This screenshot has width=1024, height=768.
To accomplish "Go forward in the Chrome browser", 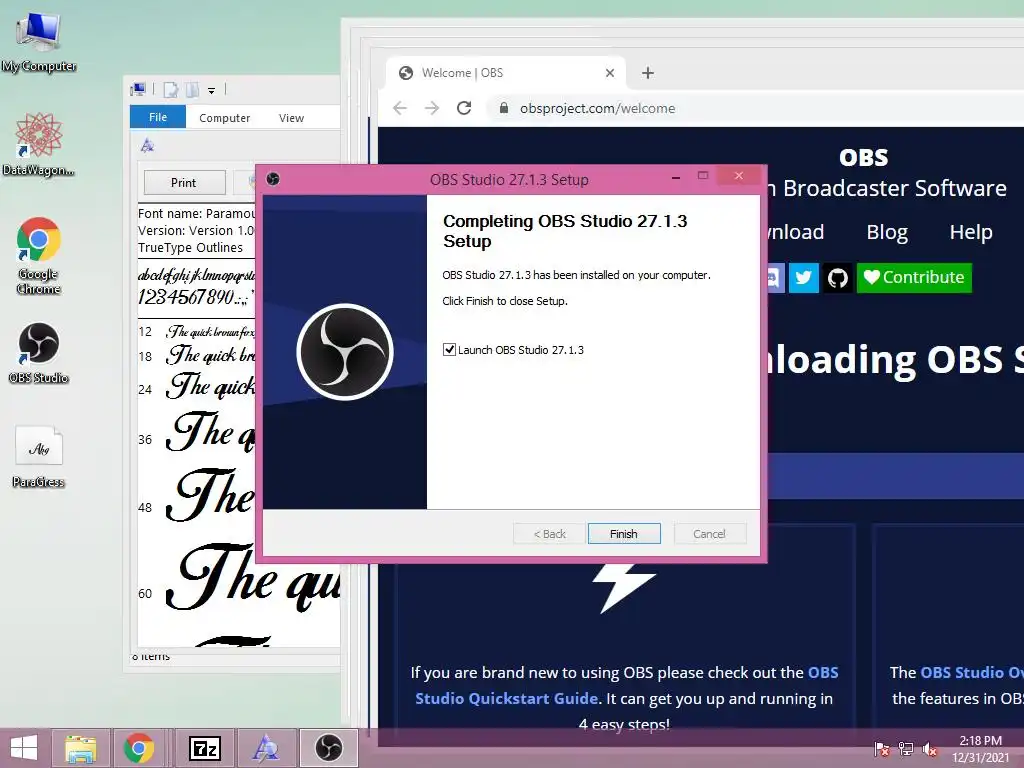I will coord(432,108).
